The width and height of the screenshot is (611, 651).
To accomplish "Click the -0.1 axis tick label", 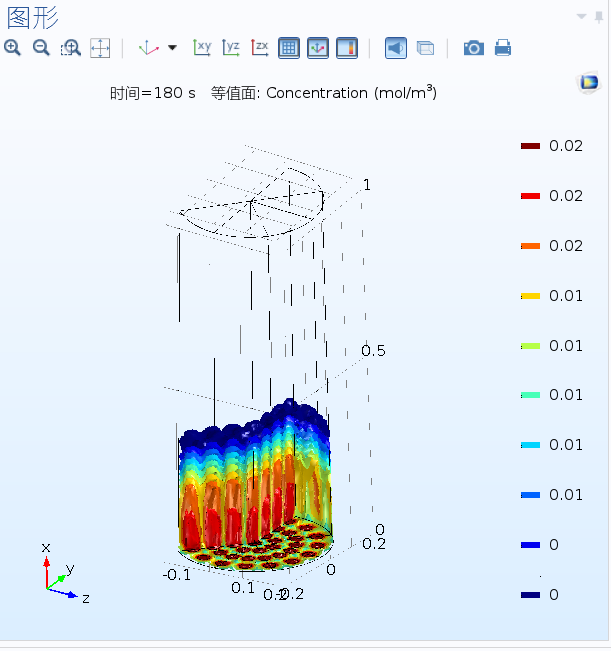I will coord(177,575).
